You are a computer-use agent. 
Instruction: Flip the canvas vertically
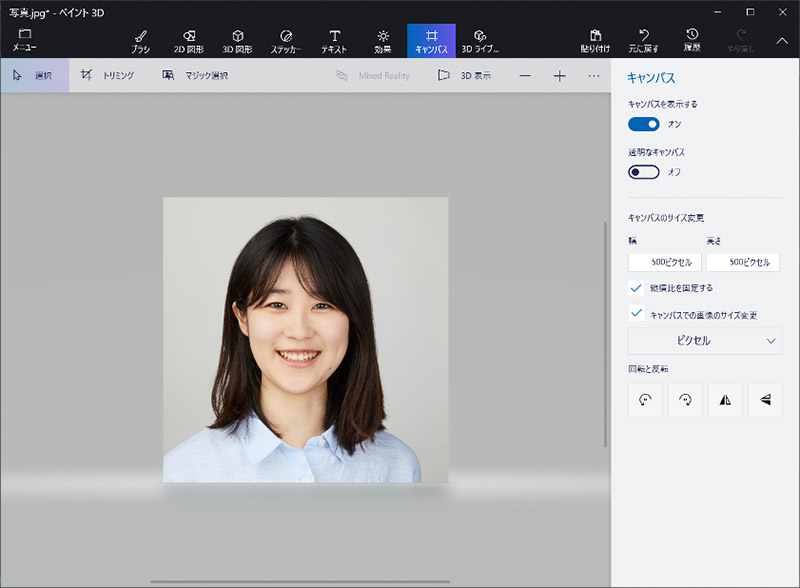pyautogui.click(x=765, y=400)
